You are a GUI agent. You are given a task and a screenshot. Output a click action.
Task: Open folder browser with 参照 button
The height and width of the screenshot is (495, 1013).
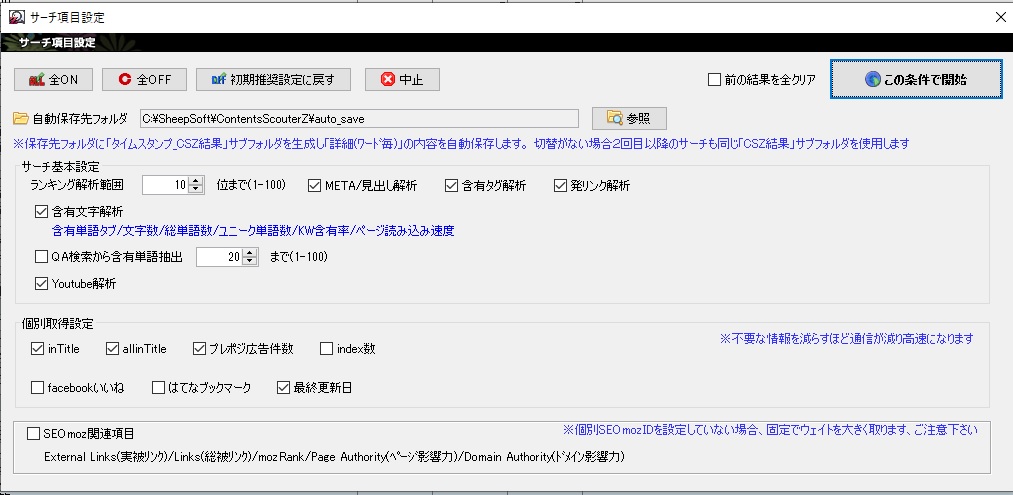pyautogui.click(x=629, y=118)
